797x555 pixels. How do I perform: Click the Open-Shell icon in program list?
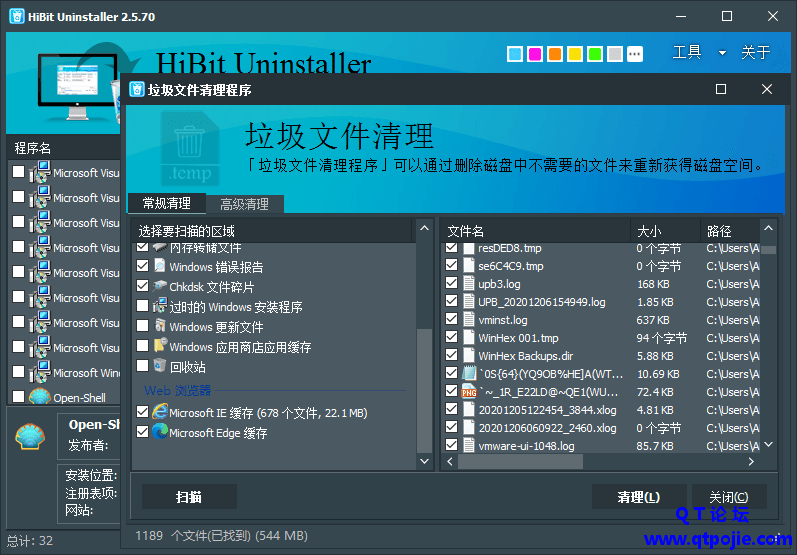[x=40, y=397]
